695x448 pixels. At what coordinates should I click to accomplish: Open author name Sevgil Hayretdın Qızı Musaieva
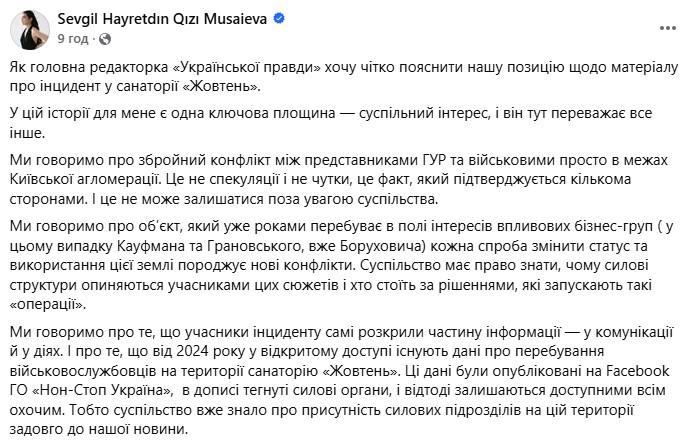(162, 19)
